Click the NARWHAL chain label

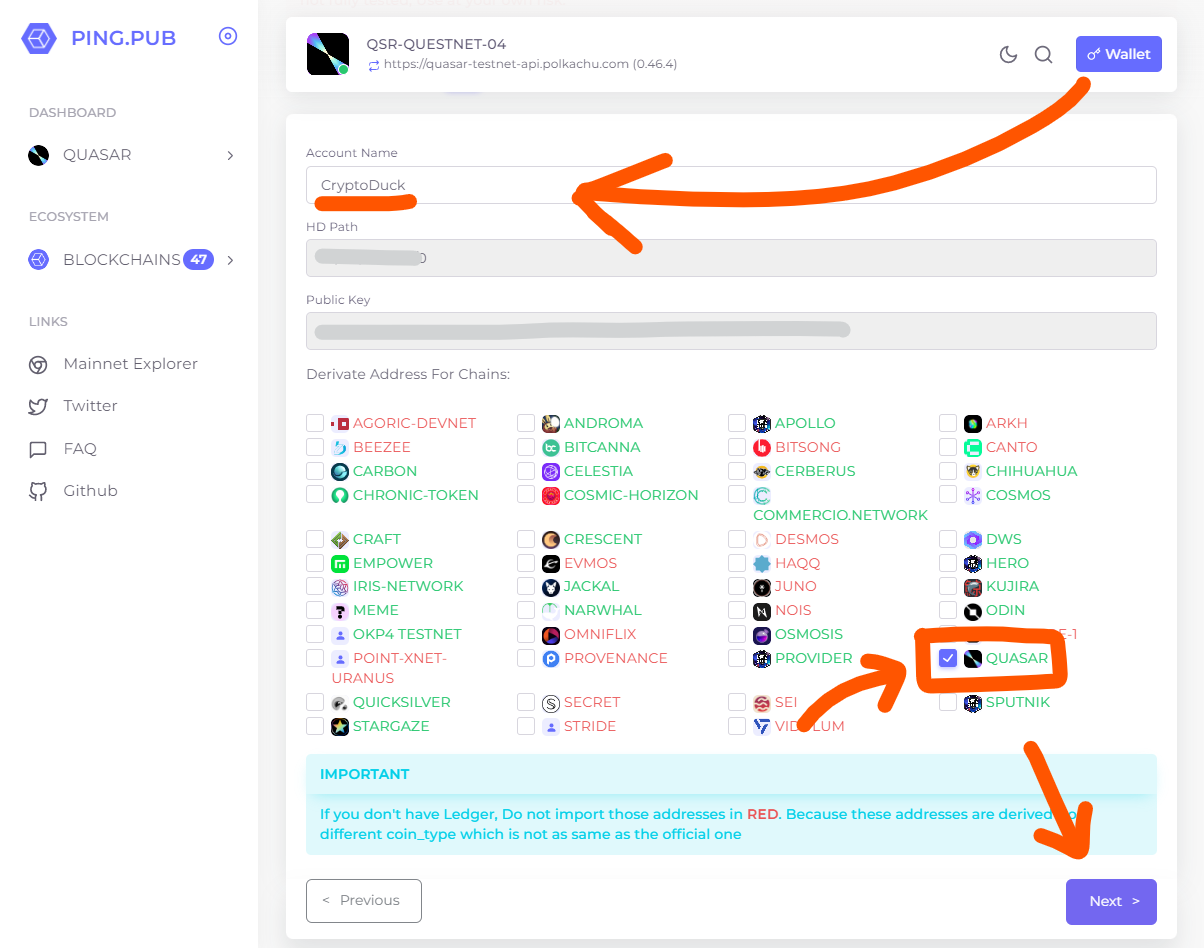point(603,610)
